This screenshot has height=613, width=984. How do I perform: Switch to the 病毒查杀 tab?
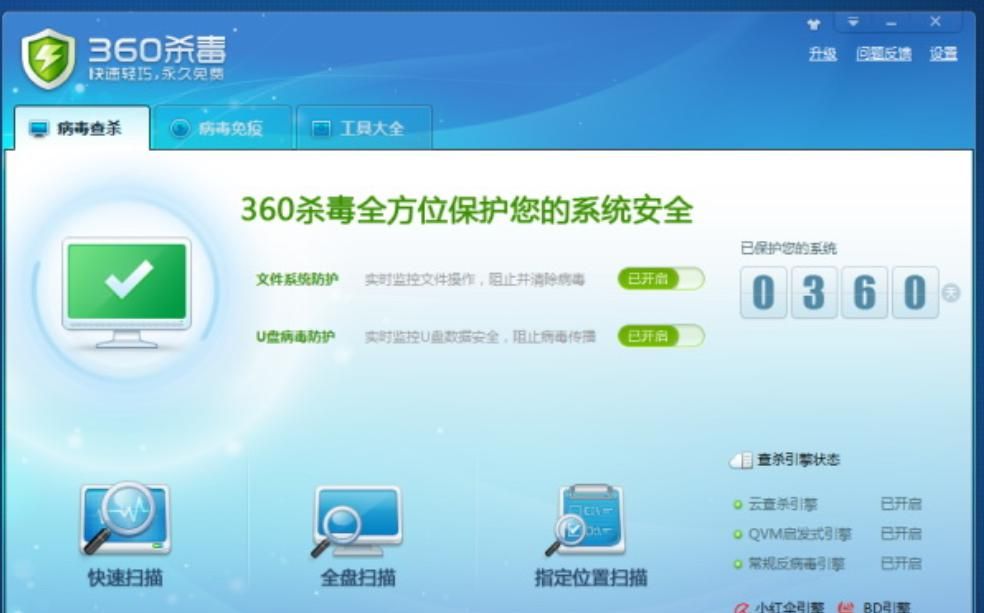pyautogui.click(x=82, y=128)
